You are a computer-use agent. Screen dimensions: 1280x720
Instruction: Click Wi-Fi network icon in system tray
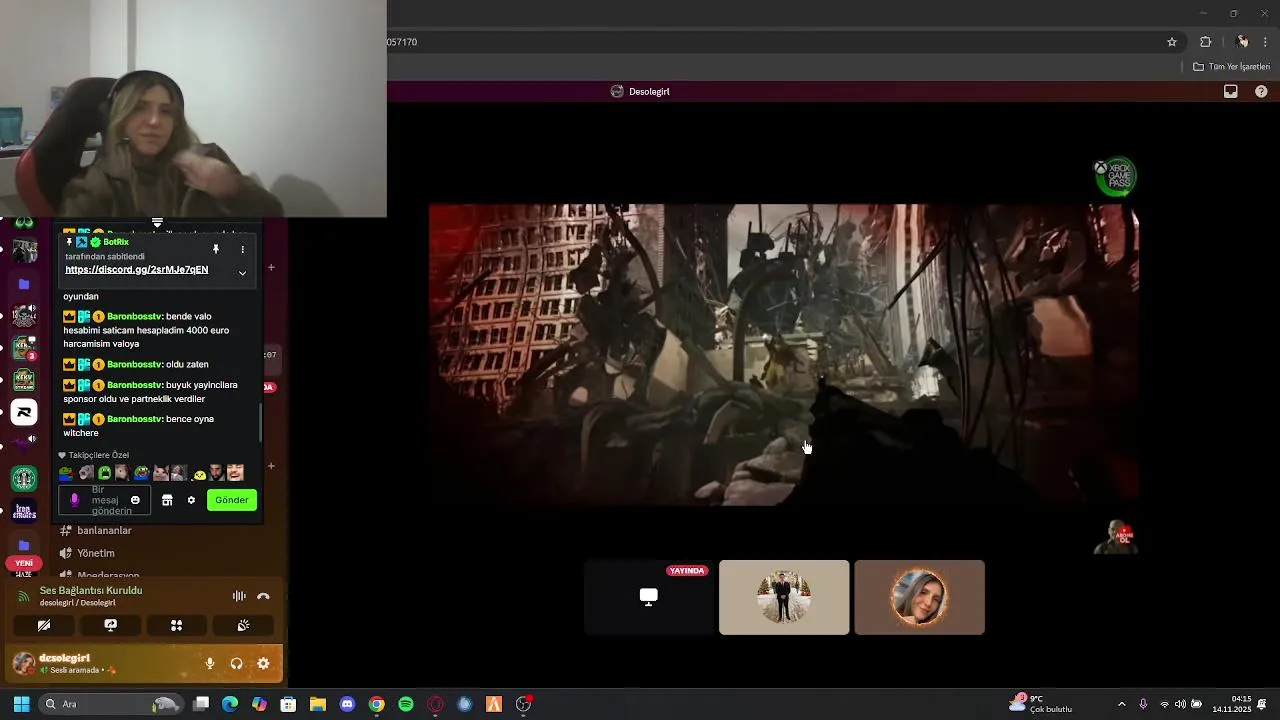click(x=1164, y=704)
